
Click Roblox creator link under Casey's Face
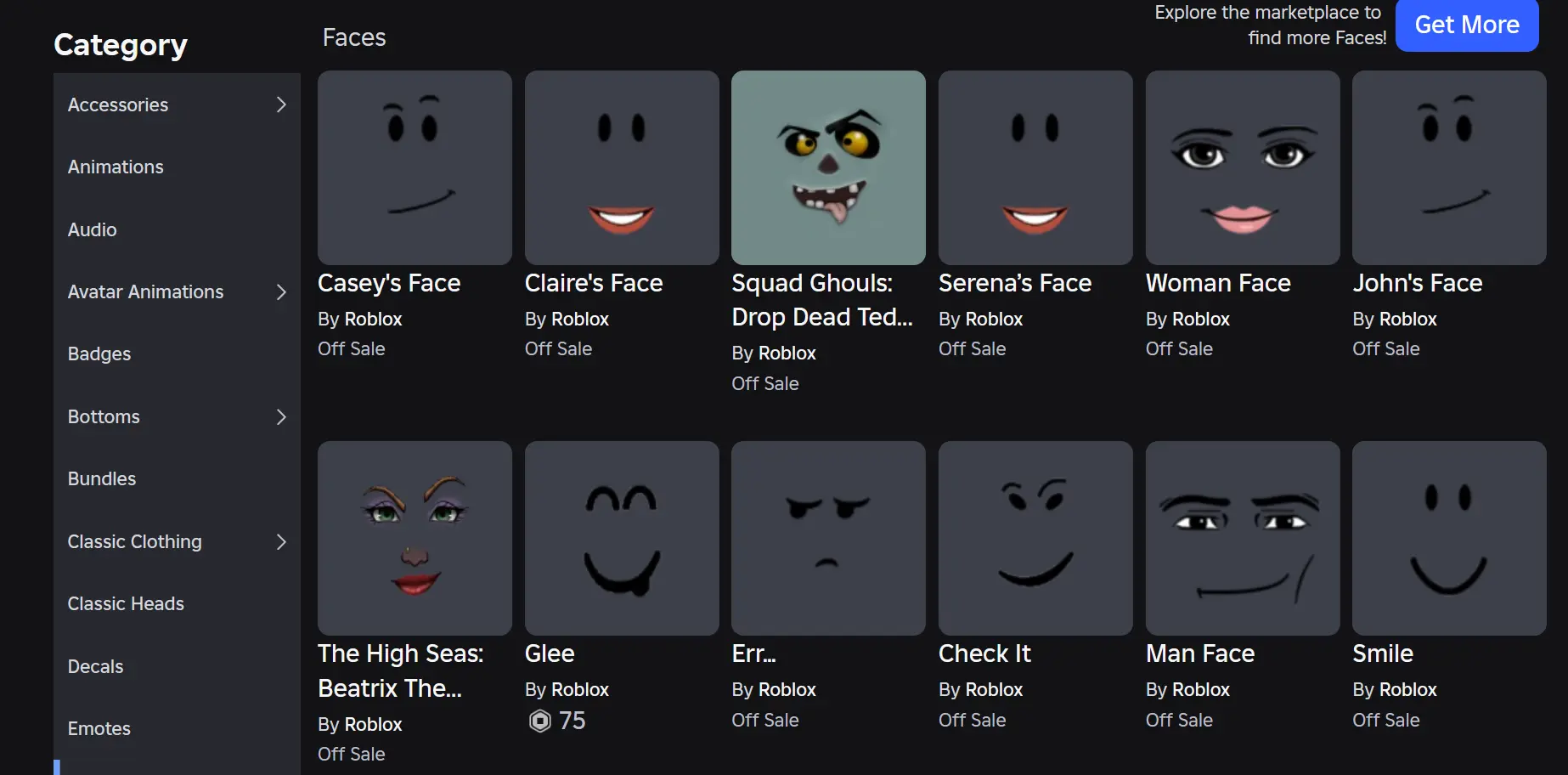coord(373,320)
